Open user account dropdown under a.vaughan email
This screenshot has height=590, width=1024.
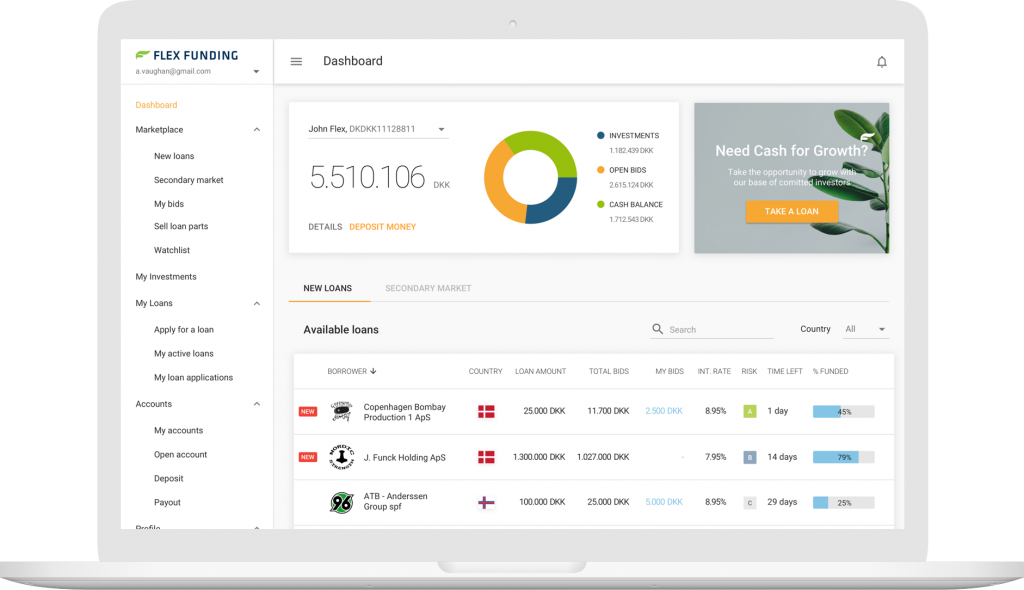click(256, 72)
